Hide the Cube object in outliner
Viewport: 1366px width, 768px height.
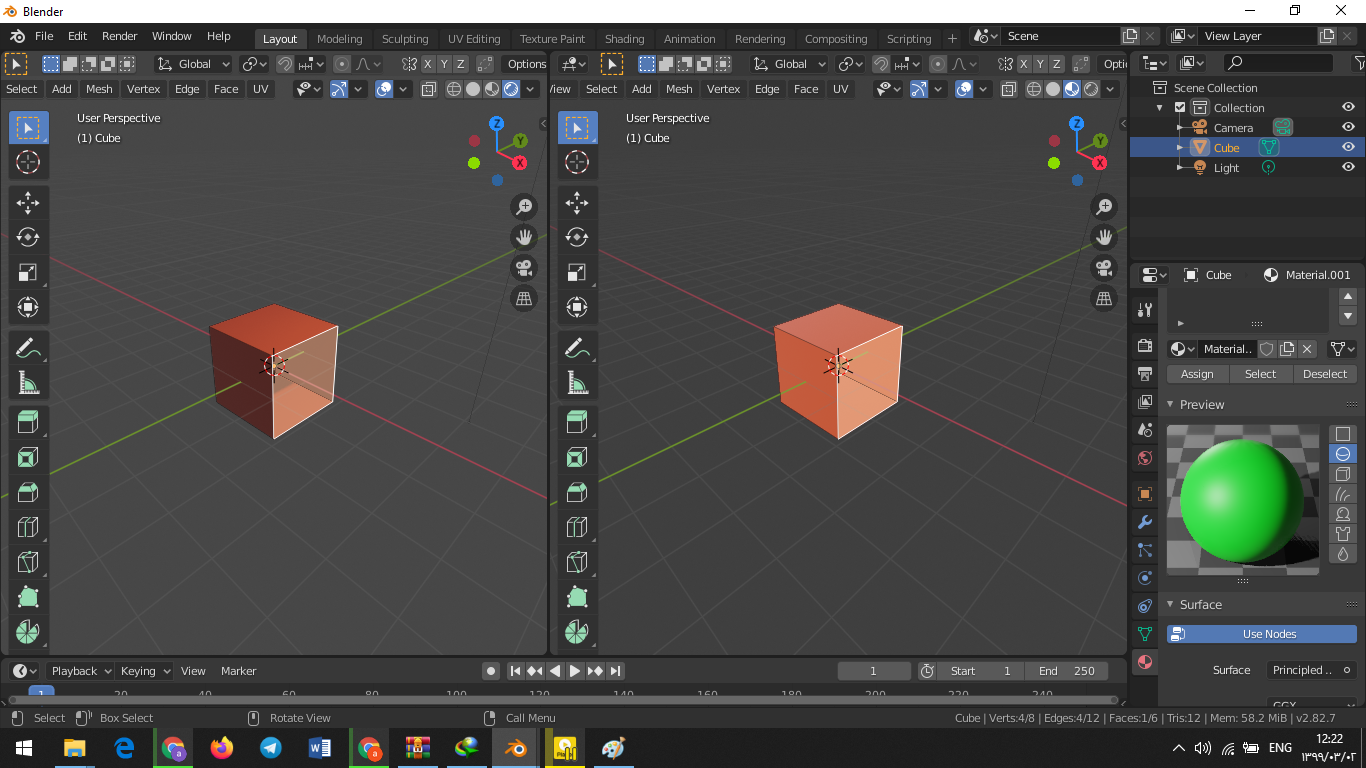click(1348, 147)
